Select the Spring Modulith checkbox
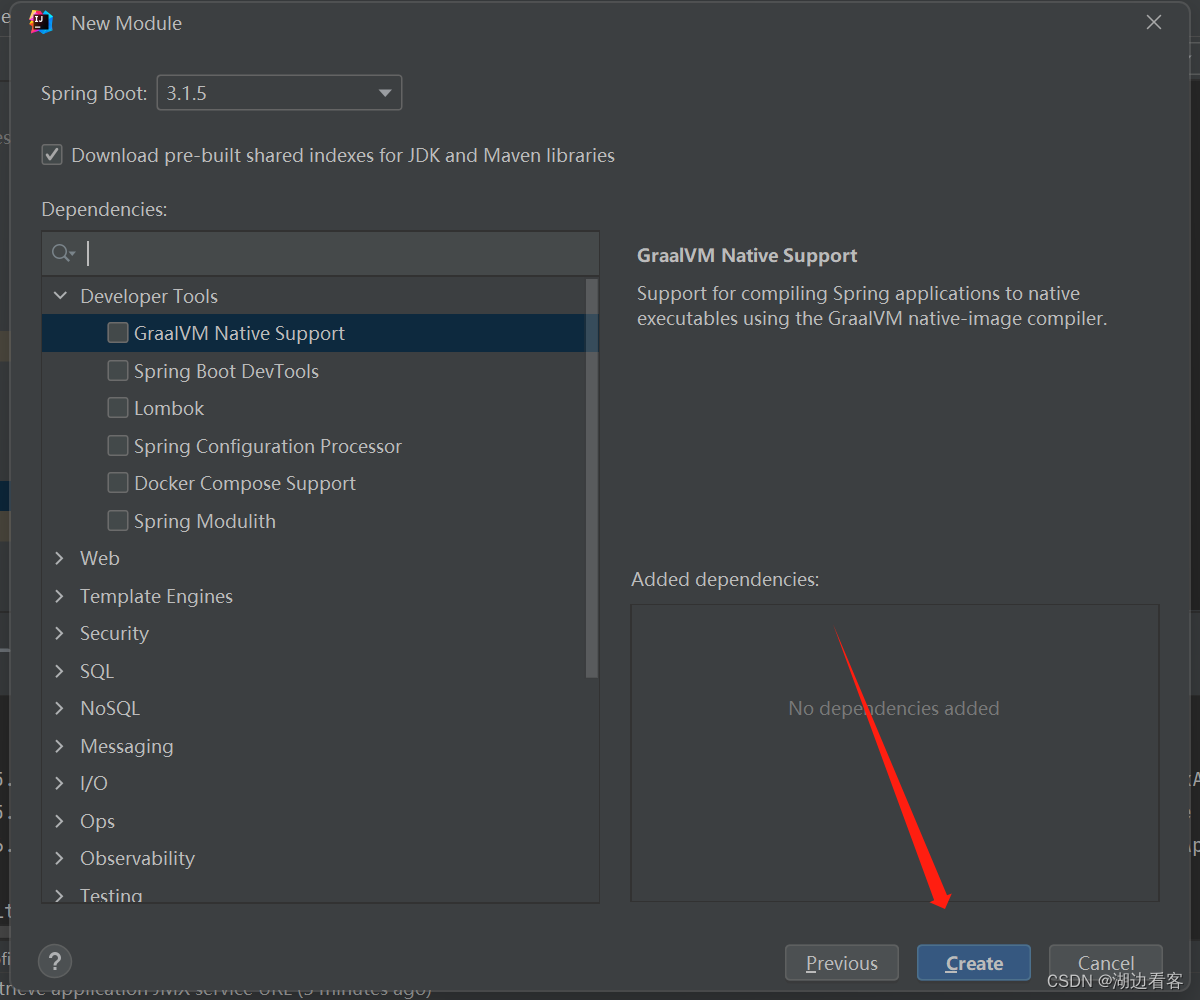Image resolution: width=1200 pixels, height=1000 pixels. [118, 521]
